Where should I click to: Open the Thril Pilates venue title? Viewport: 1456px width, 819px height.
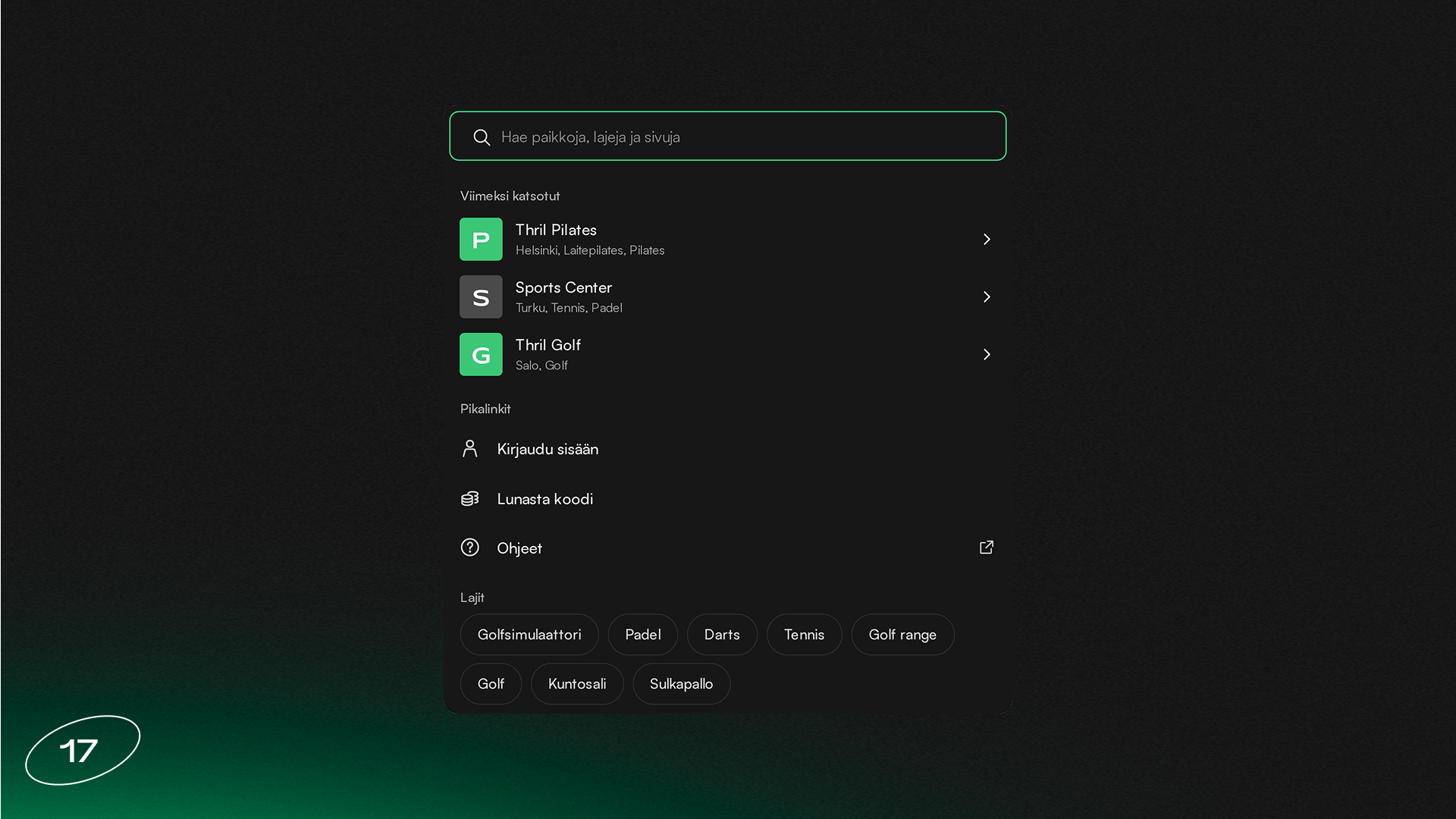click(x=556, y=230)
